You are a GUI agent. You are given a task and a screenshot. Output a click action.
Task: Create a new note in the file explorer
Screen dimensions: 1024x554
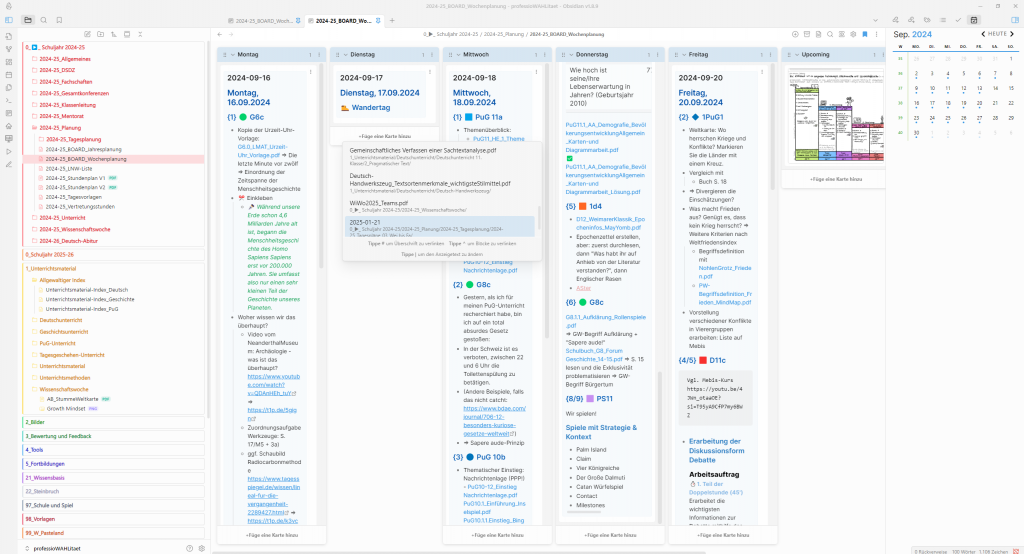pos(87,34)
